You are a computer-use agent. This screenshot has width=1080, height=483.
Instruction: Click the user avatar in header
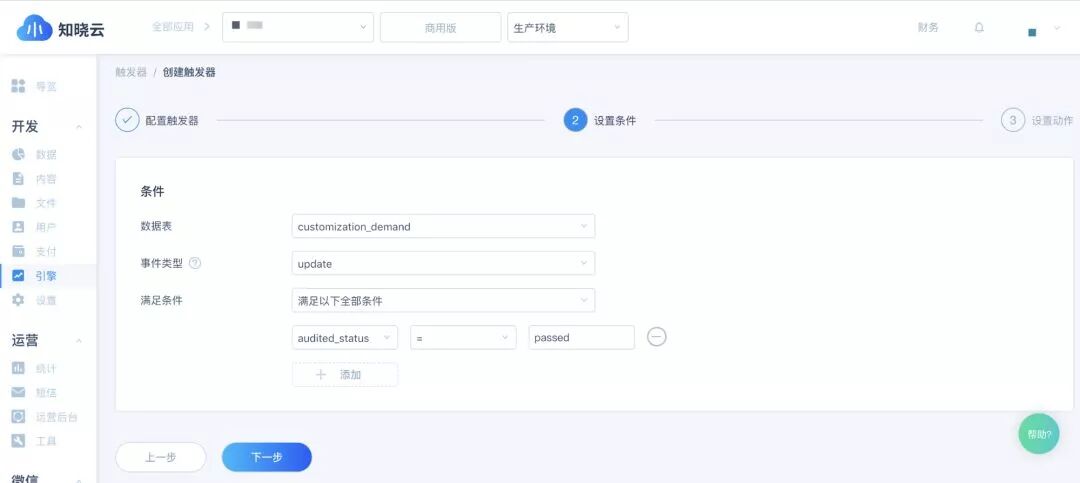(1032, 32)
